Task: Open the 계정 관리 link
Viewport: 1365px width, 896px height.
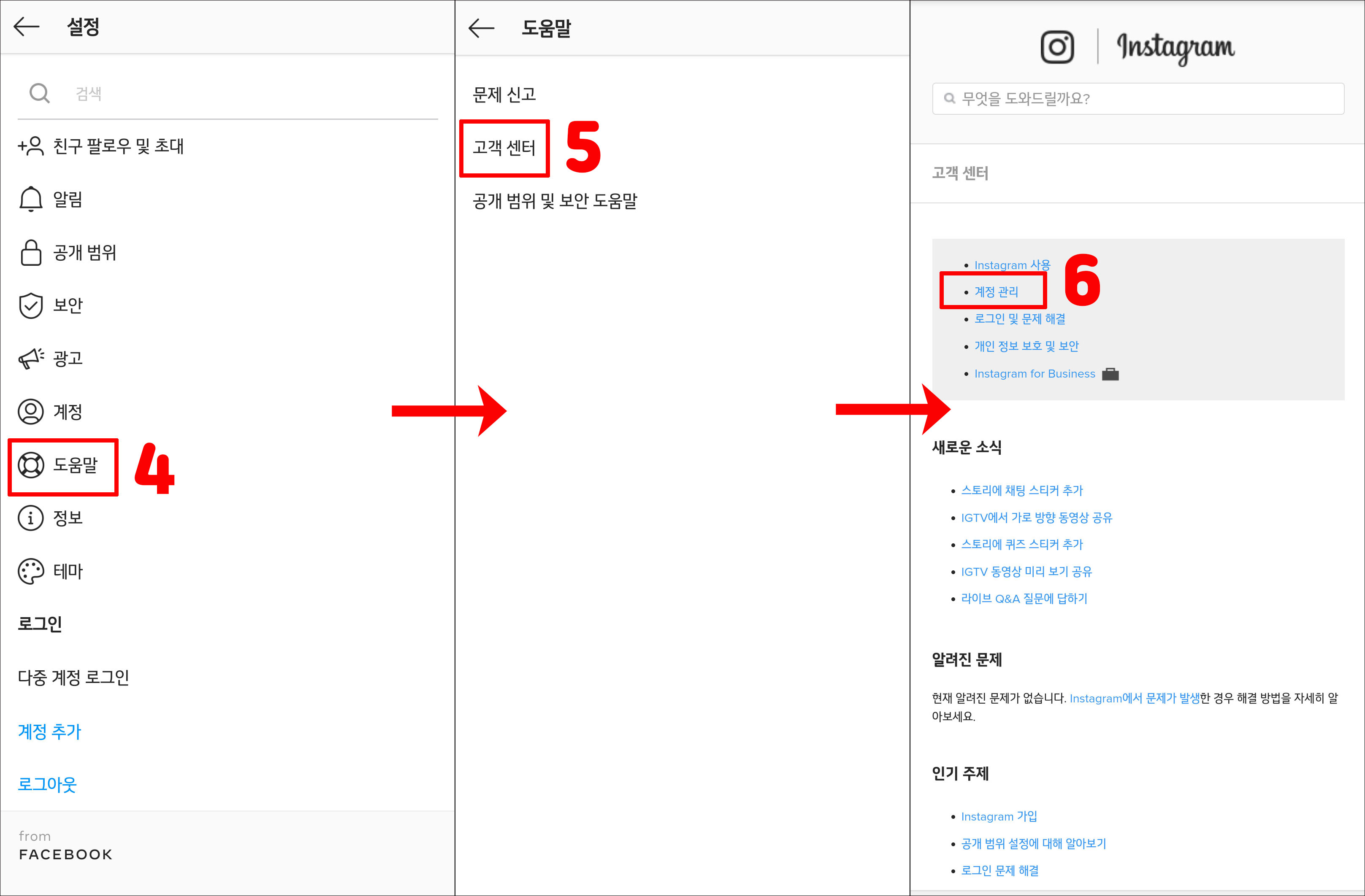Action: coord(996,292)
